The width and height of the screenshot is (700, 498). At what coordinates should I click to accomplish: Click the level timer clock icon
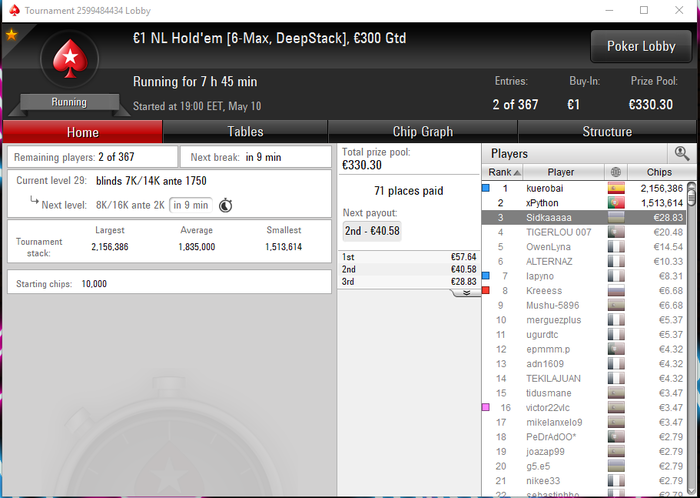(225, 205)
